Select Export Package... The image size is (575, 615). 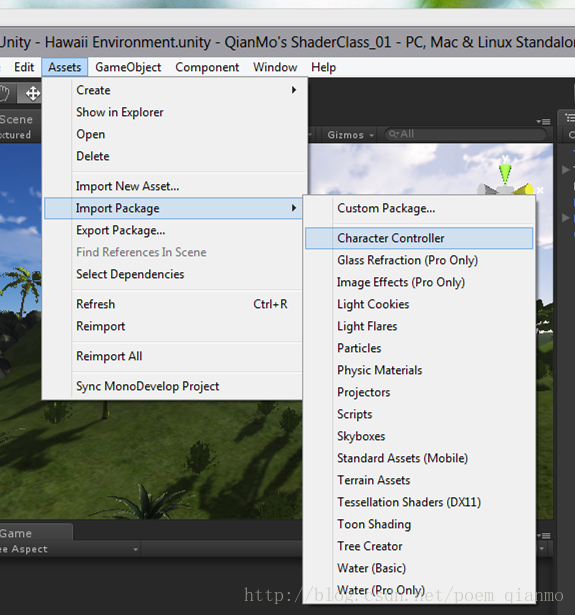tap(175, 230)
